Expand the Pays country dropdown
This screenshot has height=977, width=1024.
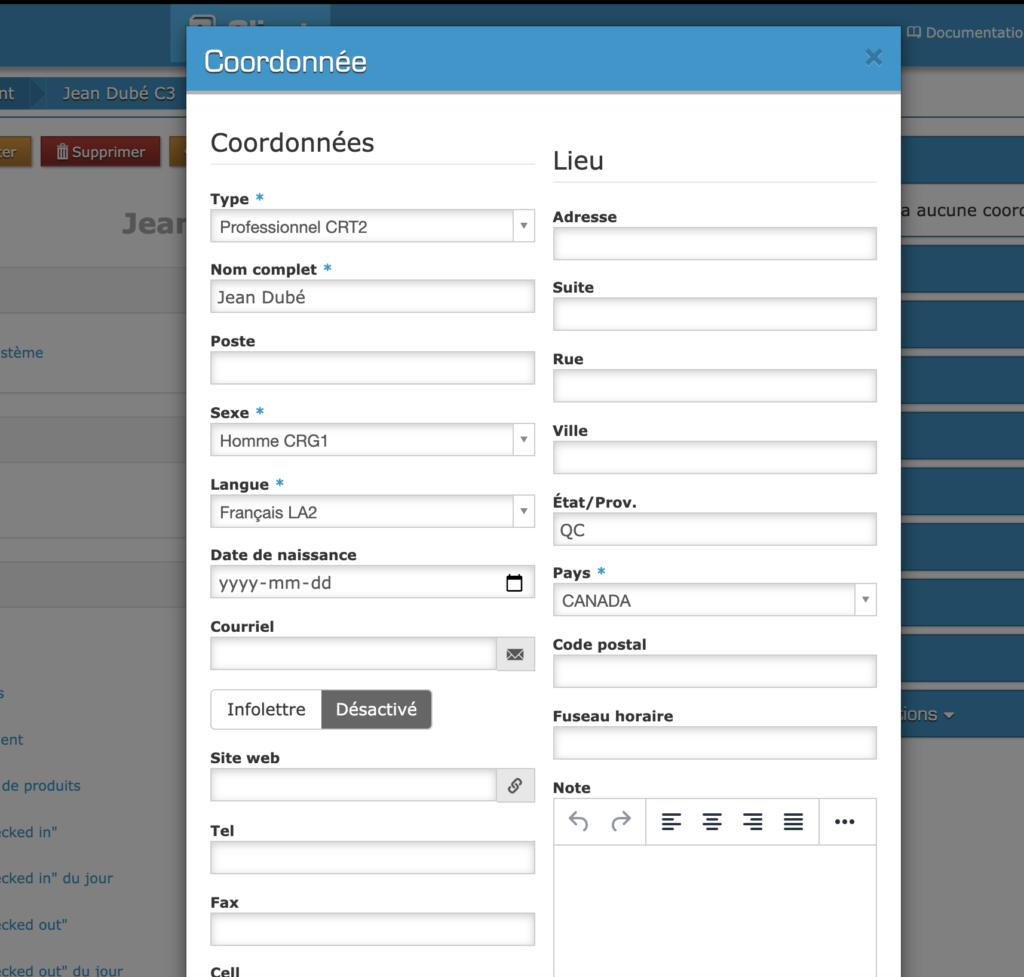click(714, 601)
